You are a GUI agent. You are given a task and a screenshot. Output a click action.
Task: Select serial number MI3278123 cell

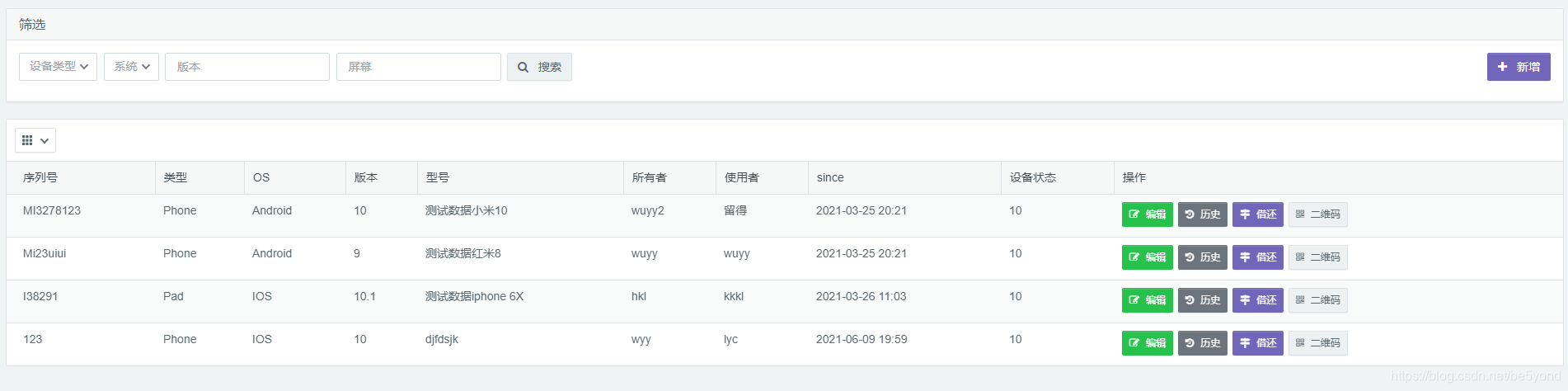pyautogui.click(x=52, y=210)
